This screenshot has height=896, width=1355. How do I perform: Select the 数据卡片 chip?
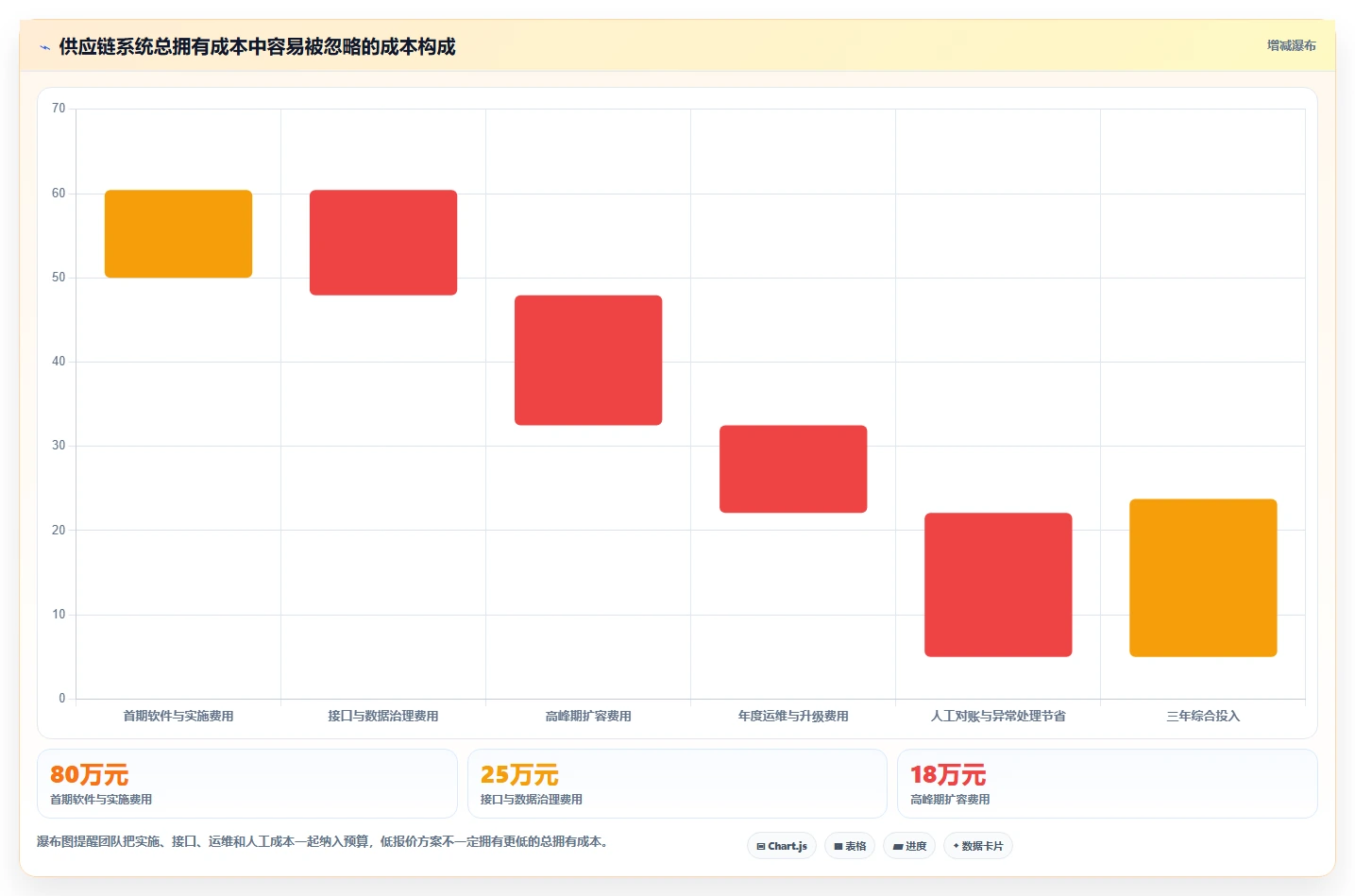click(978, 846)
